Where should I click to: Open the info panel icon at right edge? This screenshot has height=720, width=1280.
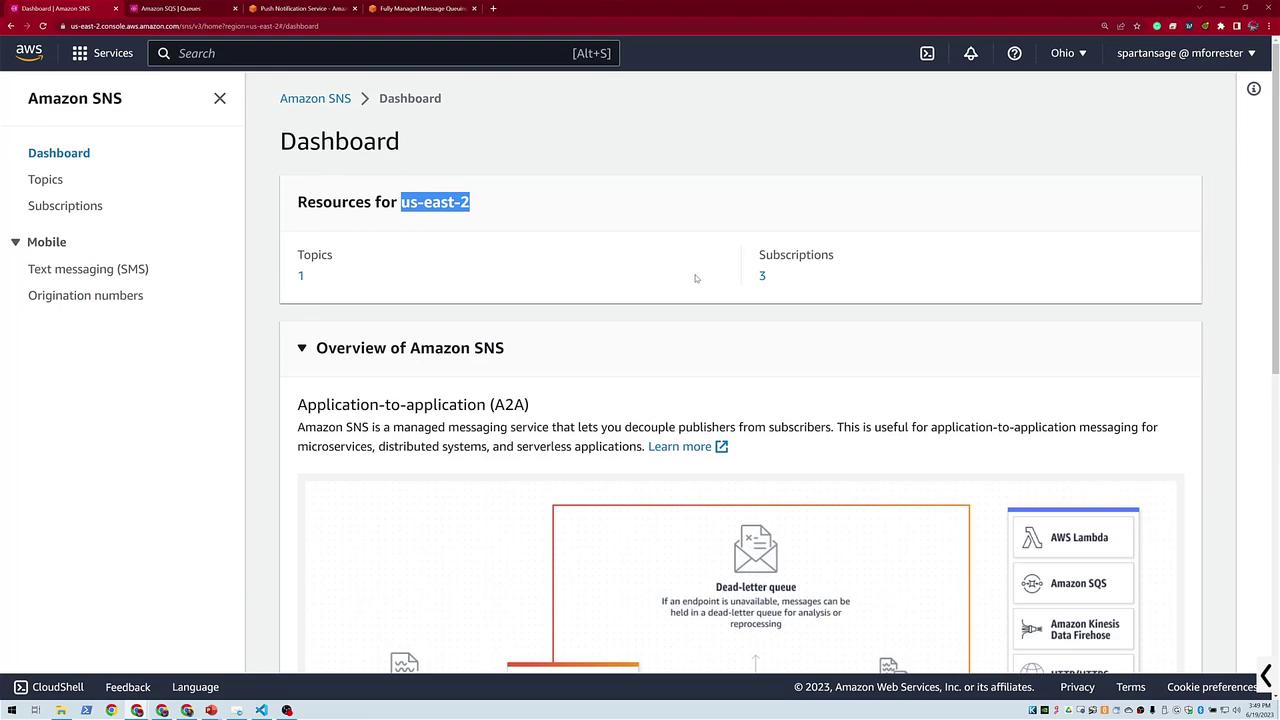(1253, 89)
